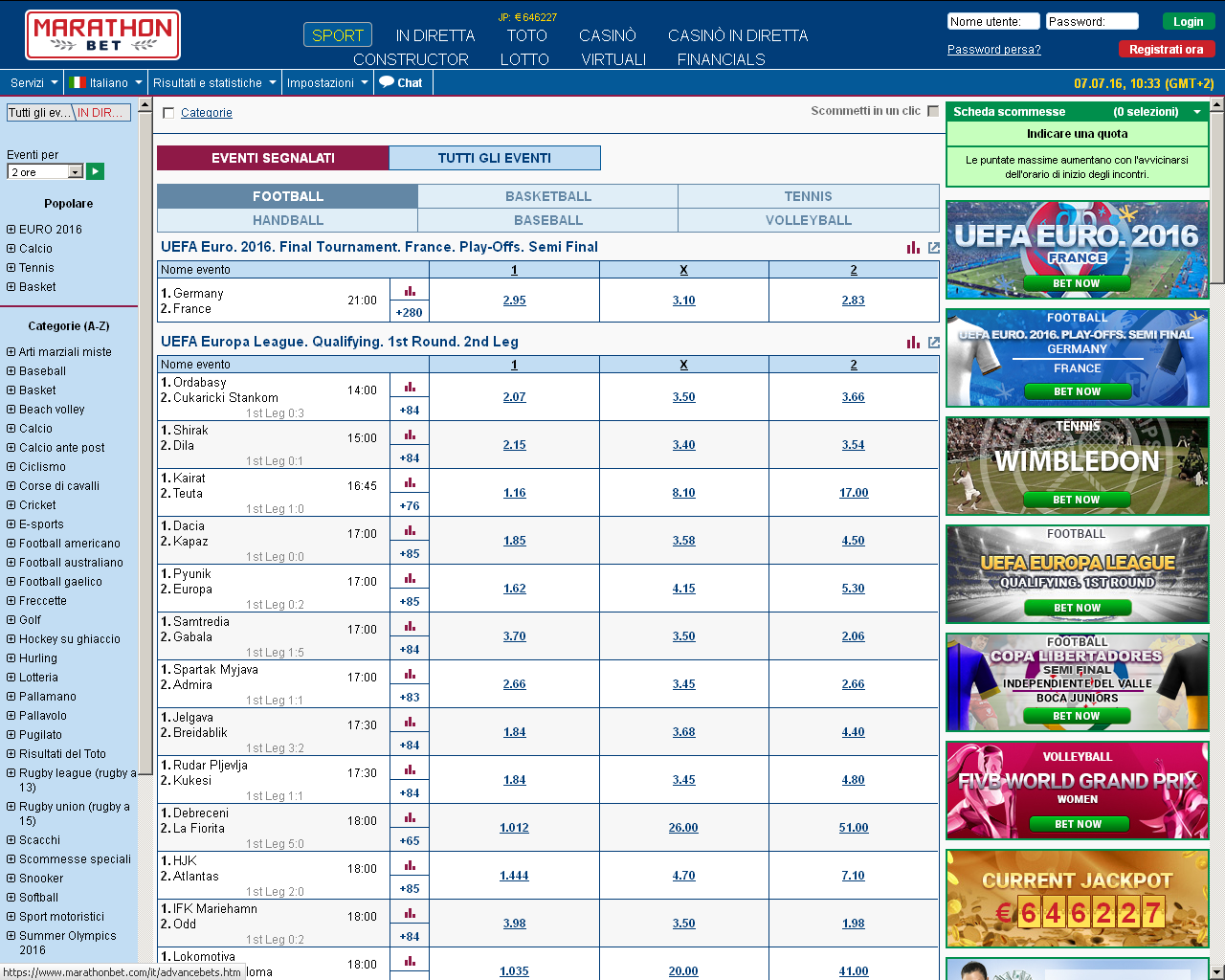1225x980 pixels.
Task: Enable Scommetti in un clic checkbox
Action: [x=933, y=111]
